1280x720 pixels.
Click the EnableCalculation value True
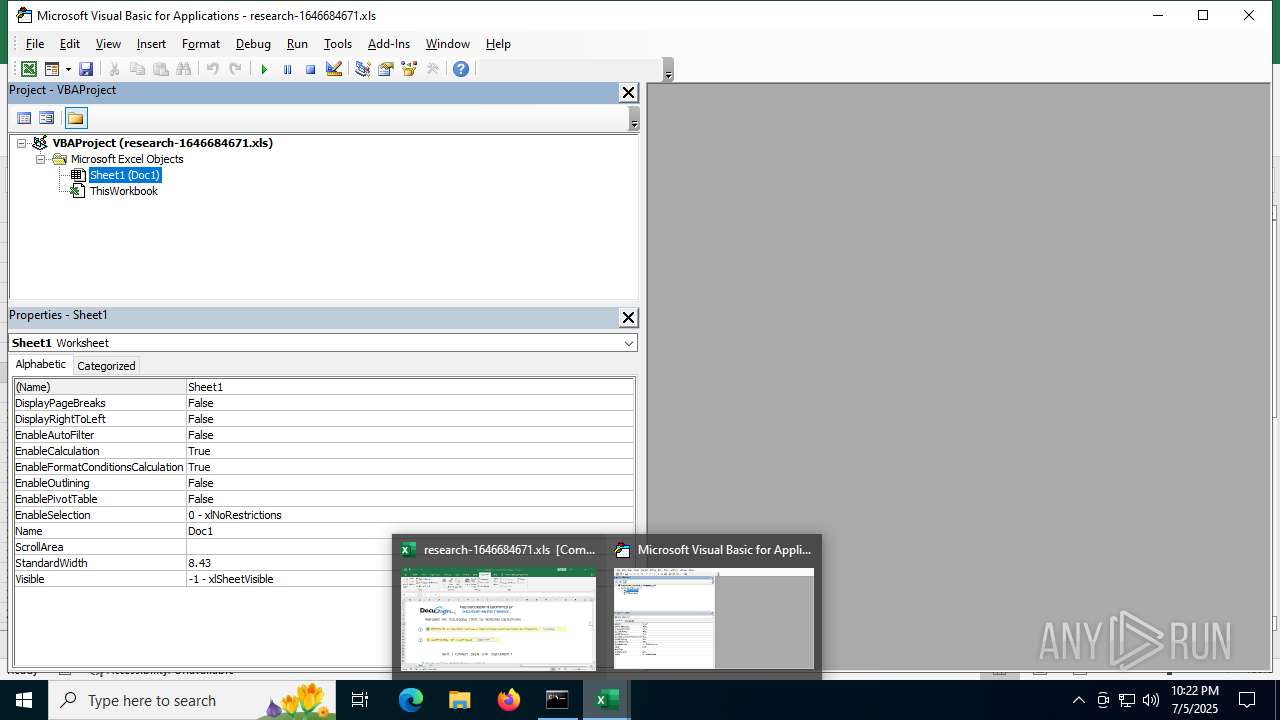coord(410,451)
